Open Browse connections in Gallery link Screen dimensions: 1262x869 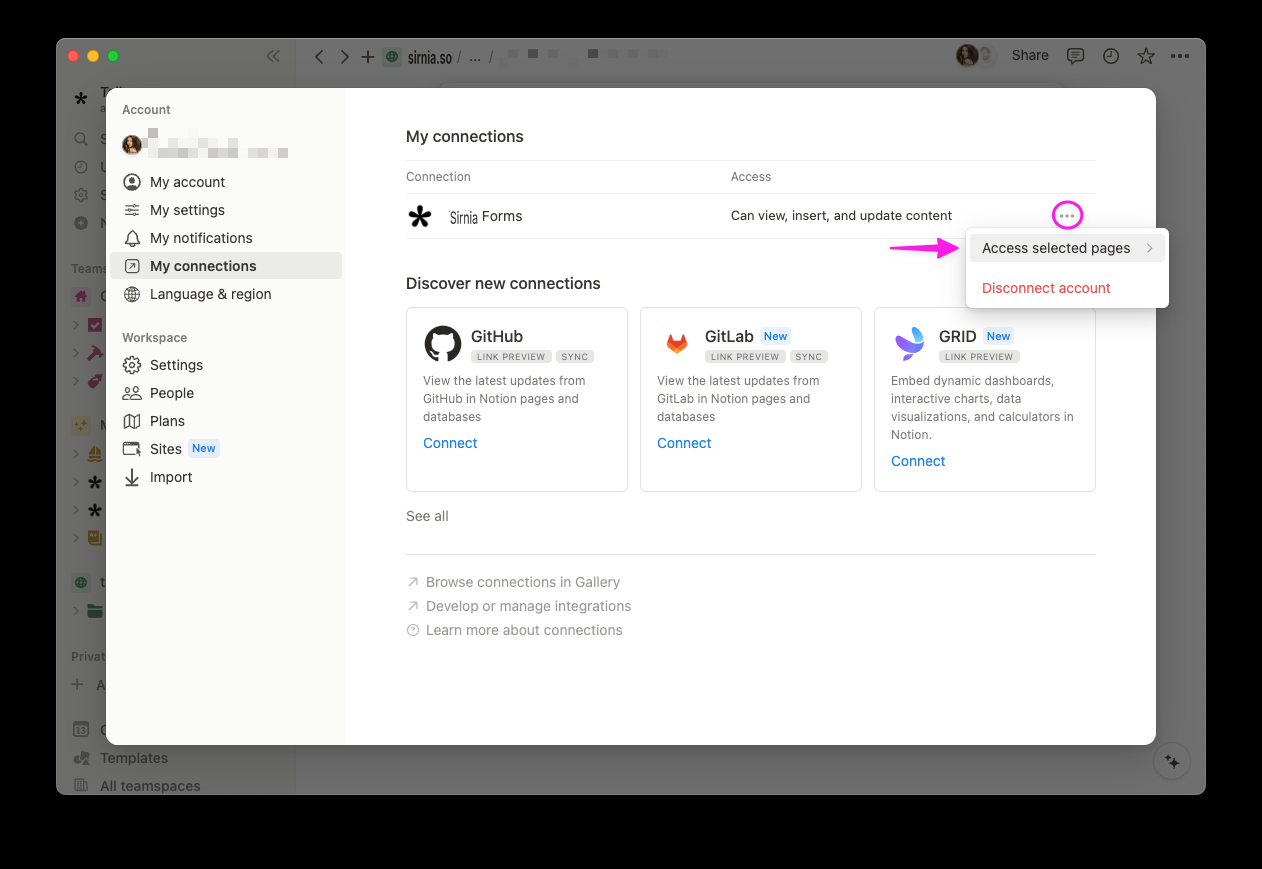(x=513, y=582)
